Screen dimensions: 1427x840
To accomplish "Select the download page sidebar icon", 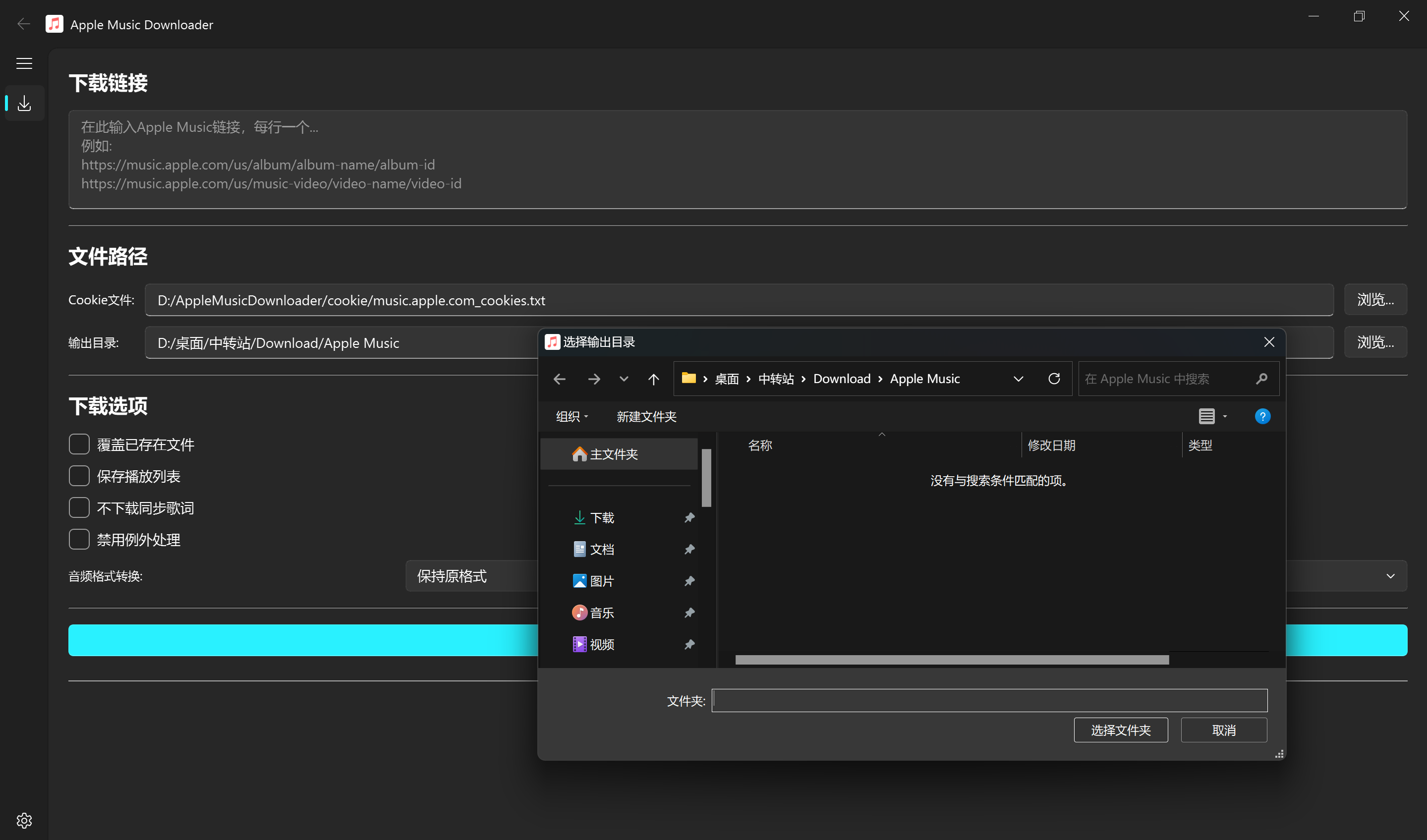I will click(24, 103).
